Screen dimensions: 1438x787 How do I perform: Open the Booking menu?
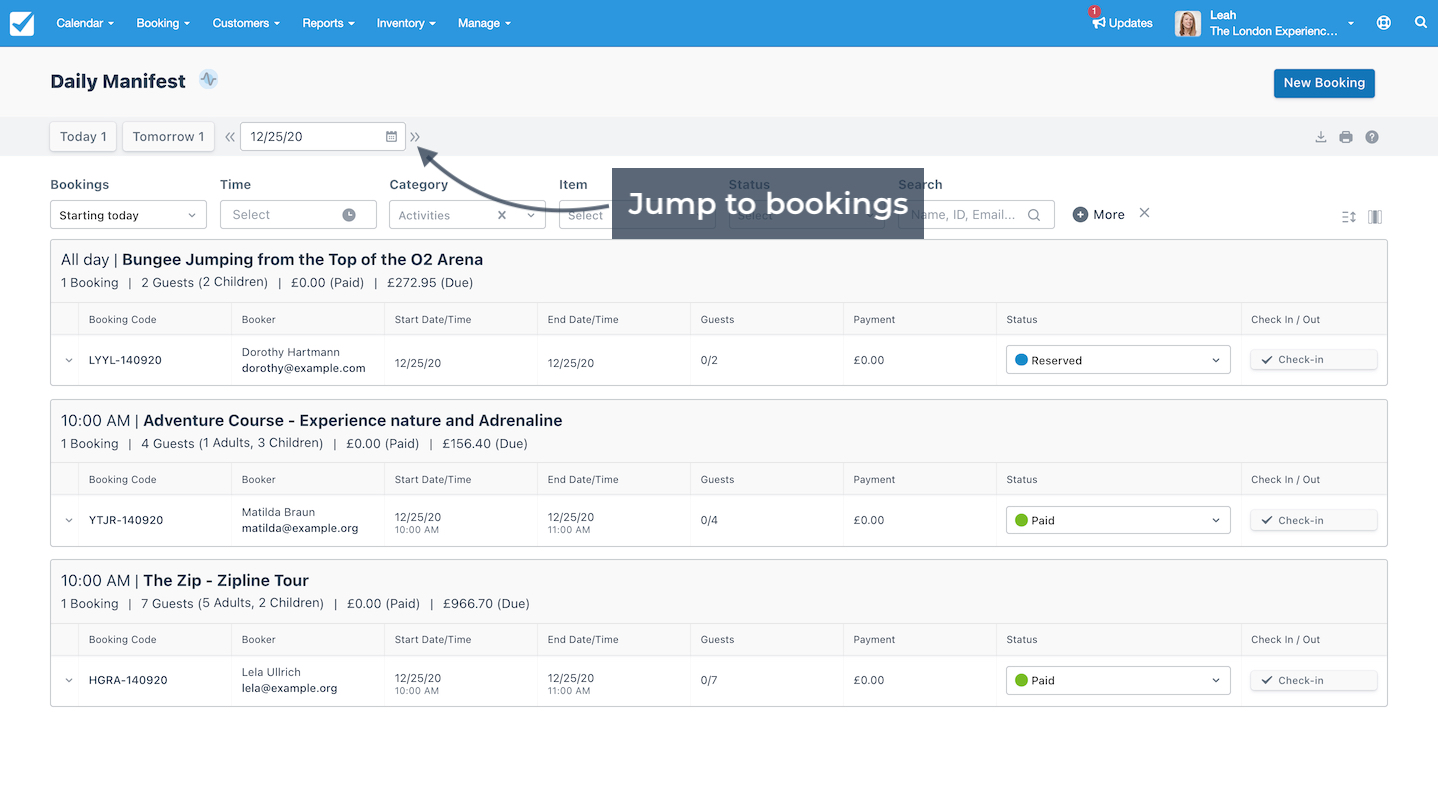click(x=163, y=23)
